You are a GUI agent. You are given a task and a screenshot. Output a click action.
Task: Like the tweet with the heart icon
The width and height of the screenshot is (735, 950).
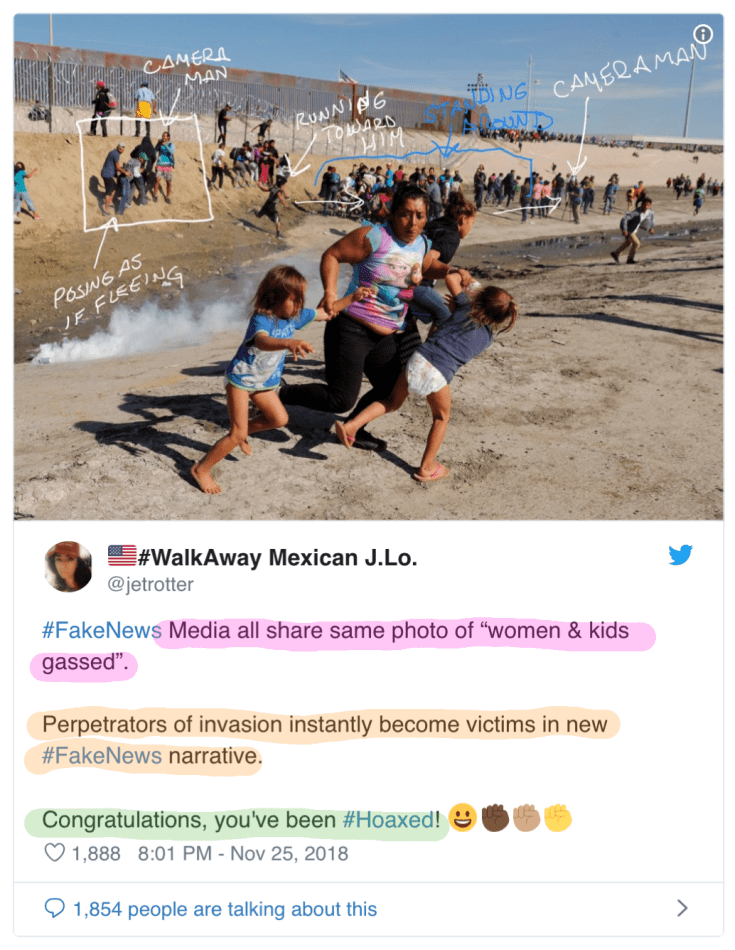tap(55, 854)
